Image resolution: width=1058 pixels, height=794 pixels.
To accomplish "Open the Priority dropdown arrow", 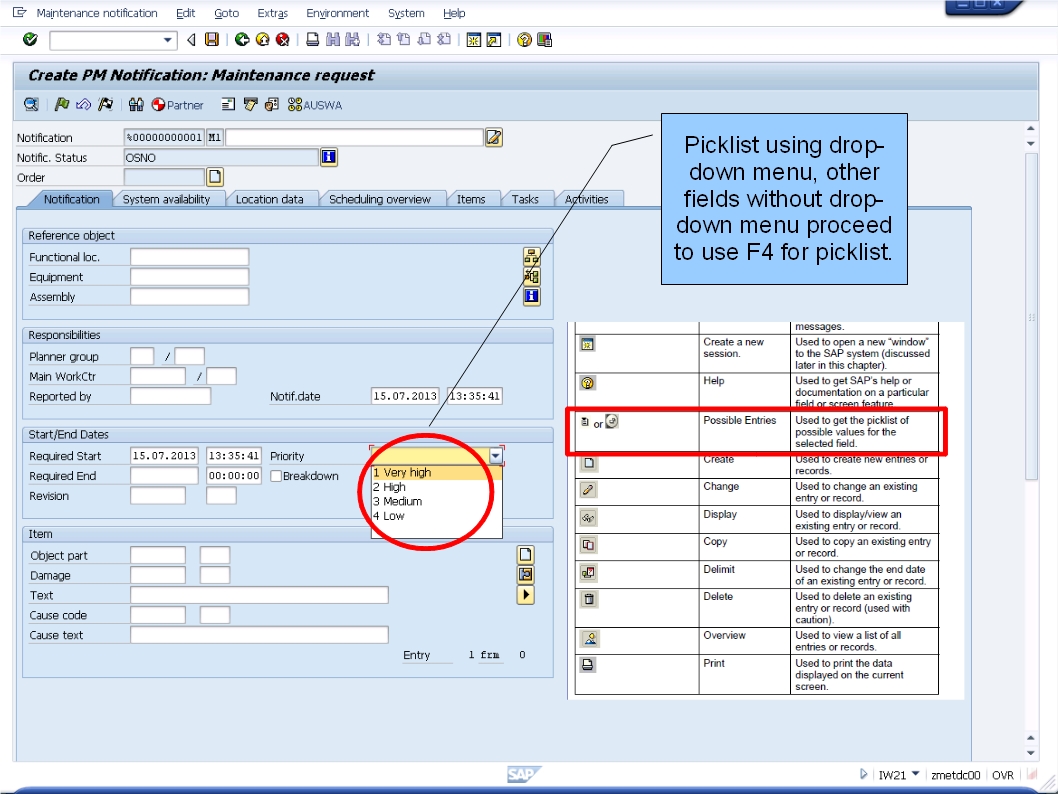I will click(496, 455).
